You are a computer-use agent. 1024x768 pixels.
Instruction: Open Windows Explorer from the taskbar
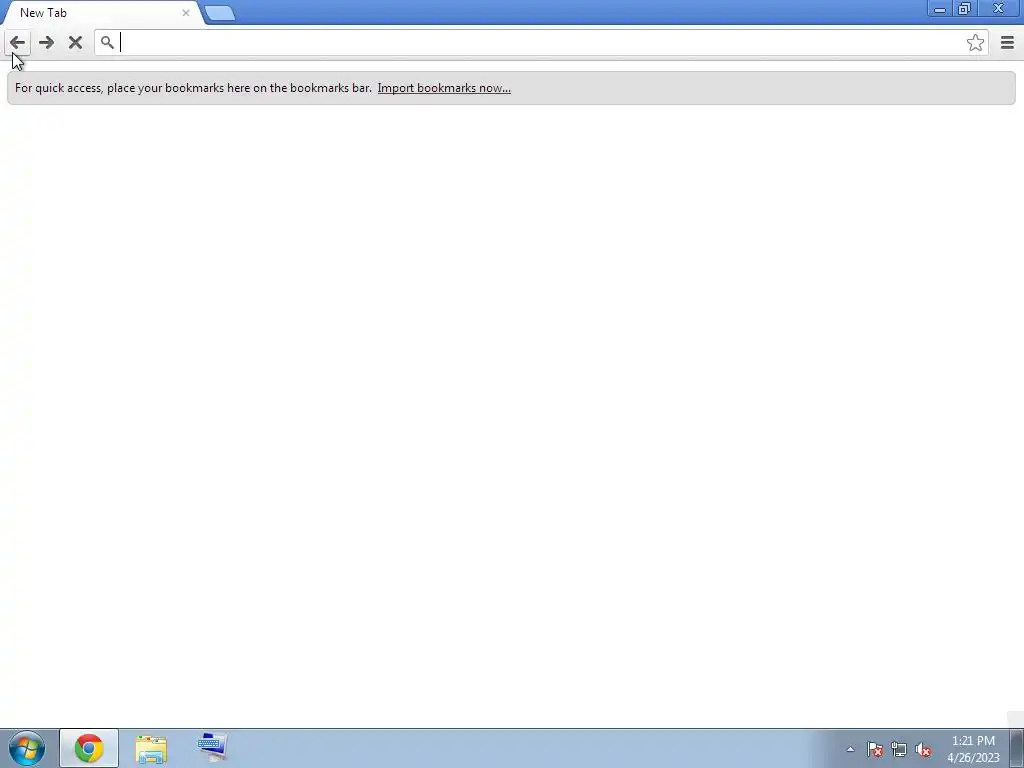pos(152,748)
